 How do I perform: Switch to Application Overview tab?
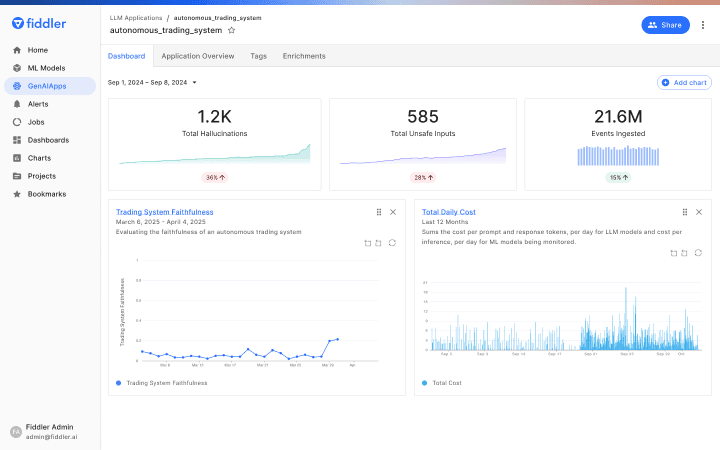tap(198, 56)
